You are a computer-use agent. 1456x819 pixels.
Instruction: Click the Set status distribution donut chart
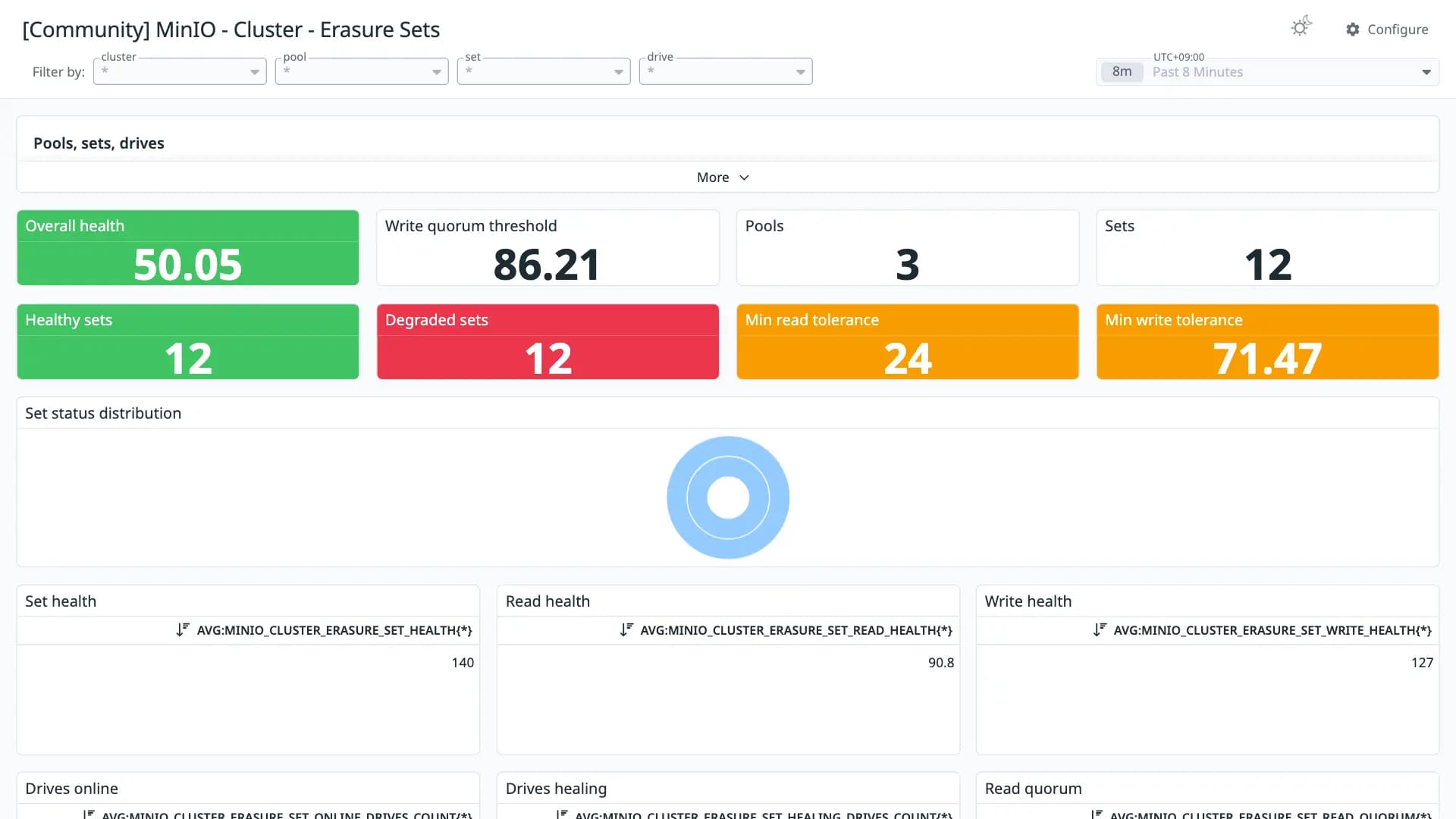click(728, 497)
